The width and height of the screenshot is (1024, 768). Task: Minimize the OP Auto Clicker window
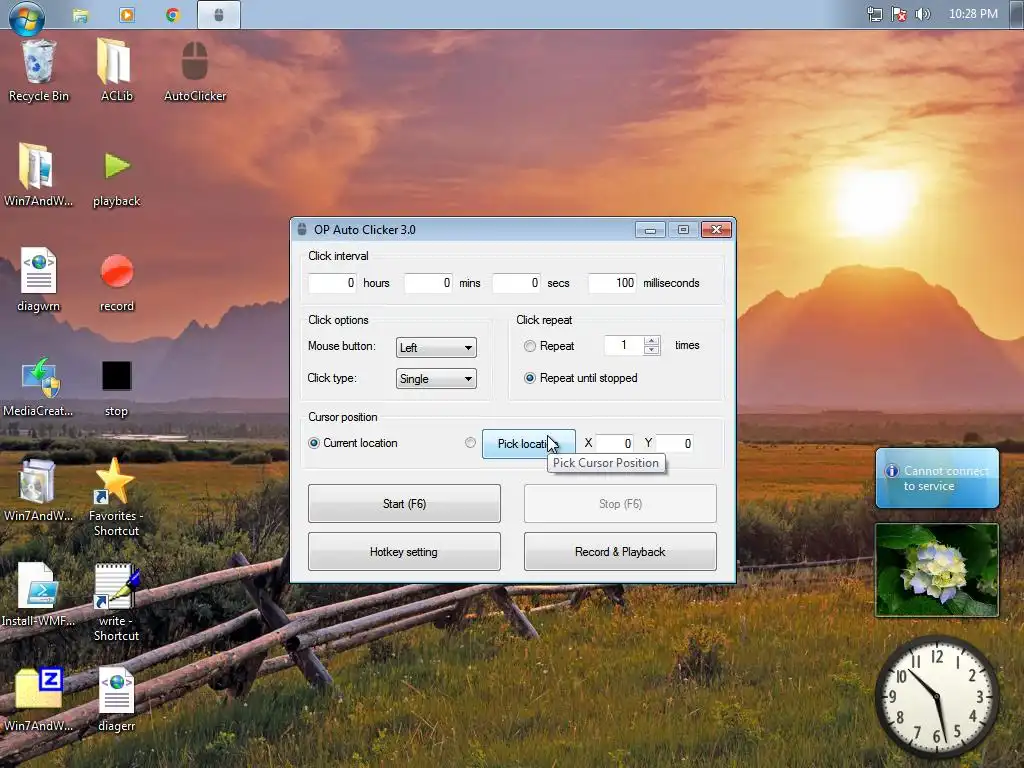pos(650,230)
